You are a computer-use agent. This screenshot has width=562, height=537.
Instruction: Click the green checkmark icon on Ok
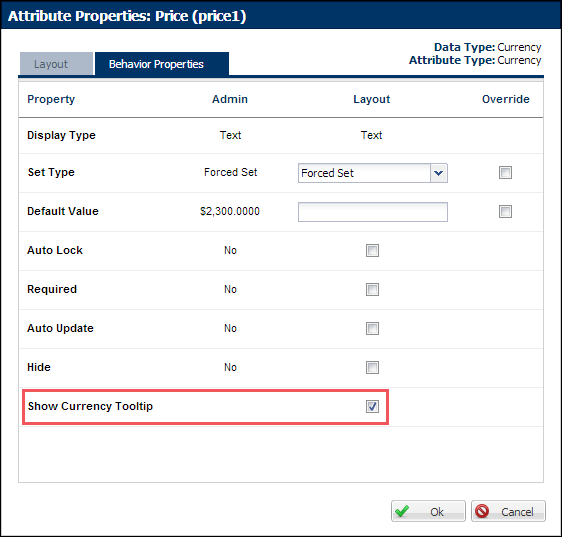[402, 511]
